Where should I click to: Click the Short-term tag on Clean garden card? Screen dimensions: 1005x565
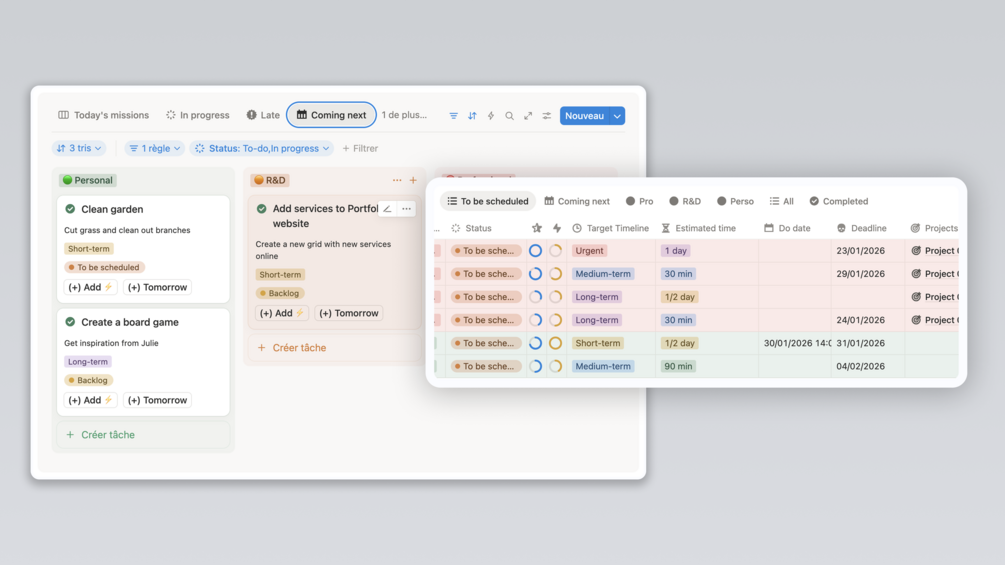point(88,249)
